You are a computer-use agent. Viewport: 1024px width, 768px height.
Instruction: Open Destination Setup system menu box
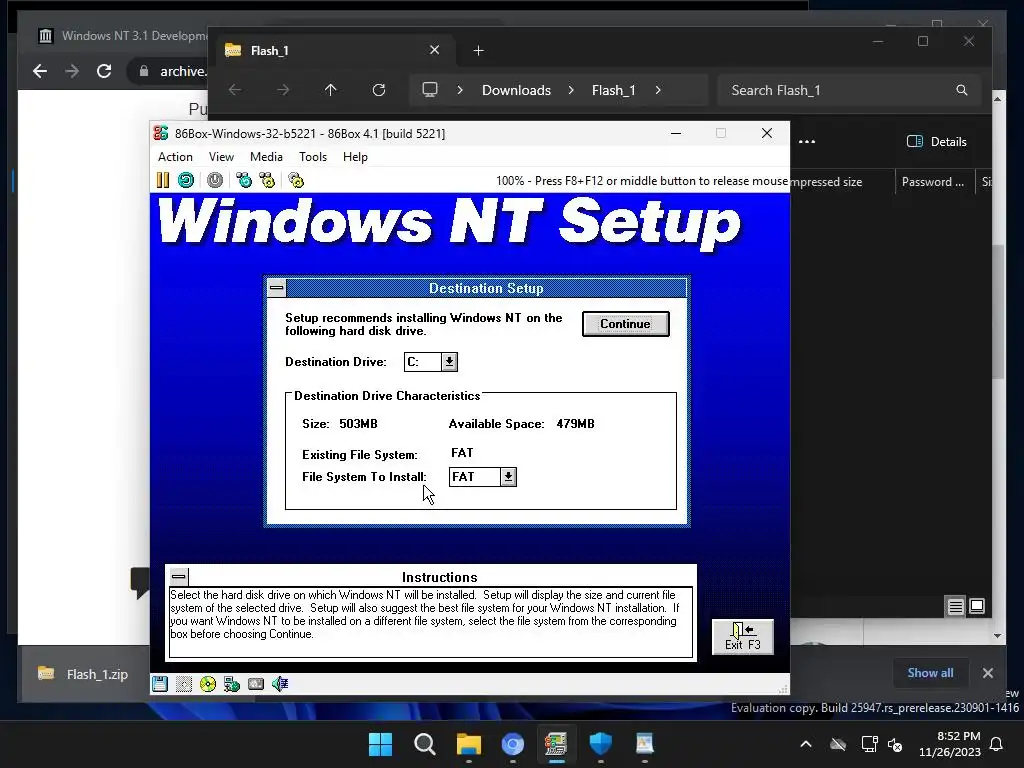click(x=277, y=288)
